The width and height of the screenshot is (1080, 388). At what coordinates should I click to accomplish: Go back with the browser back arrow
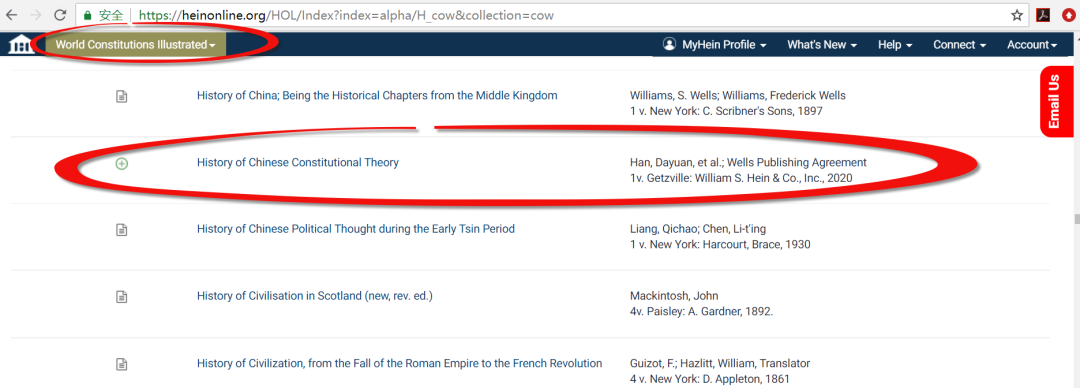12,14
